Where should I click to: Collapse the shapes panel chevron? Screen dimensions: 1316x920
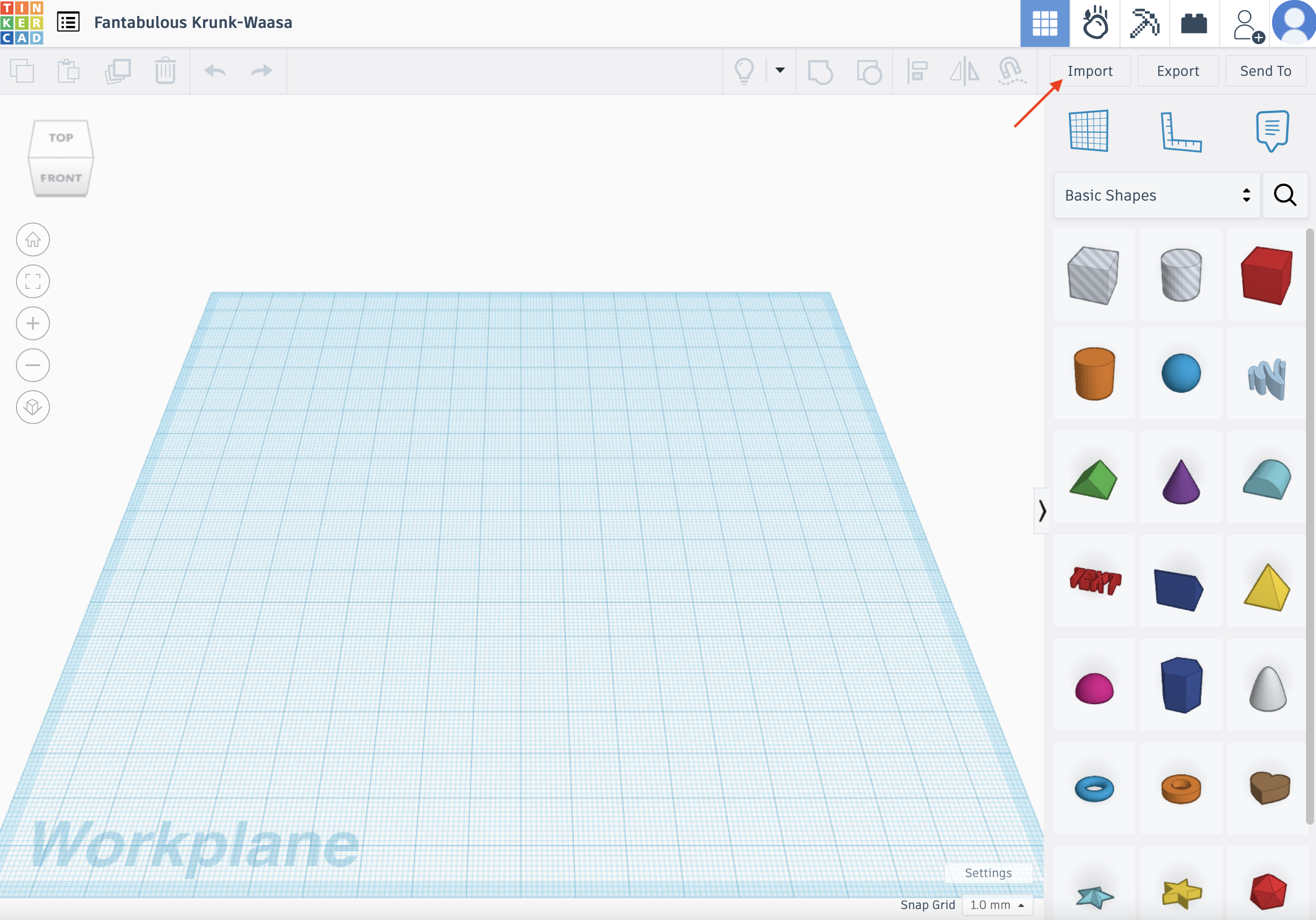[1042, 510]
